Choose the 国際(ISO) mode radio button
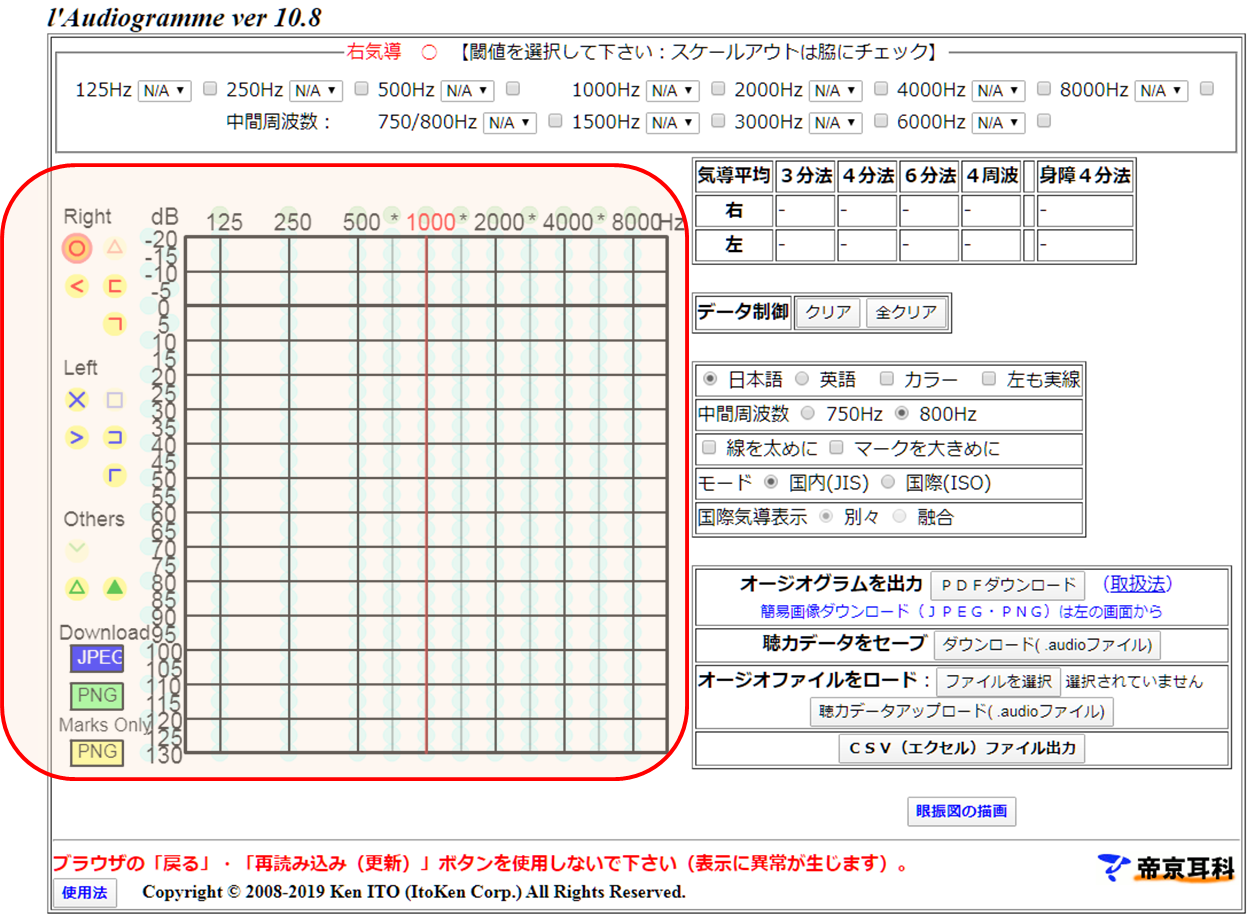1255x924 pixels. click(888, 483)
